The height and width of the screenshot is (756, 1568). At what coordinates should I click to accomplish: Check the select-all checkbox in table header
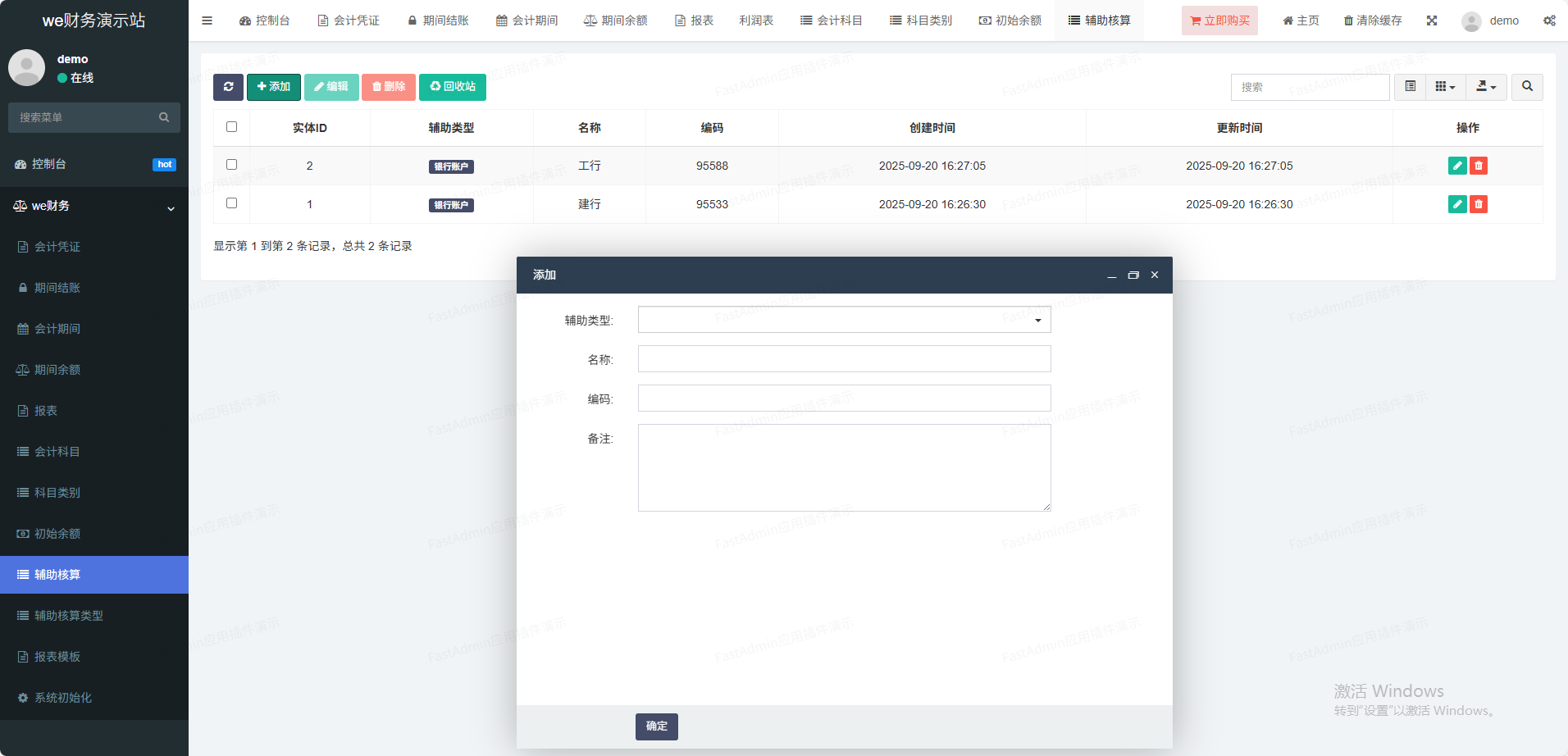[x=231, y=127]
